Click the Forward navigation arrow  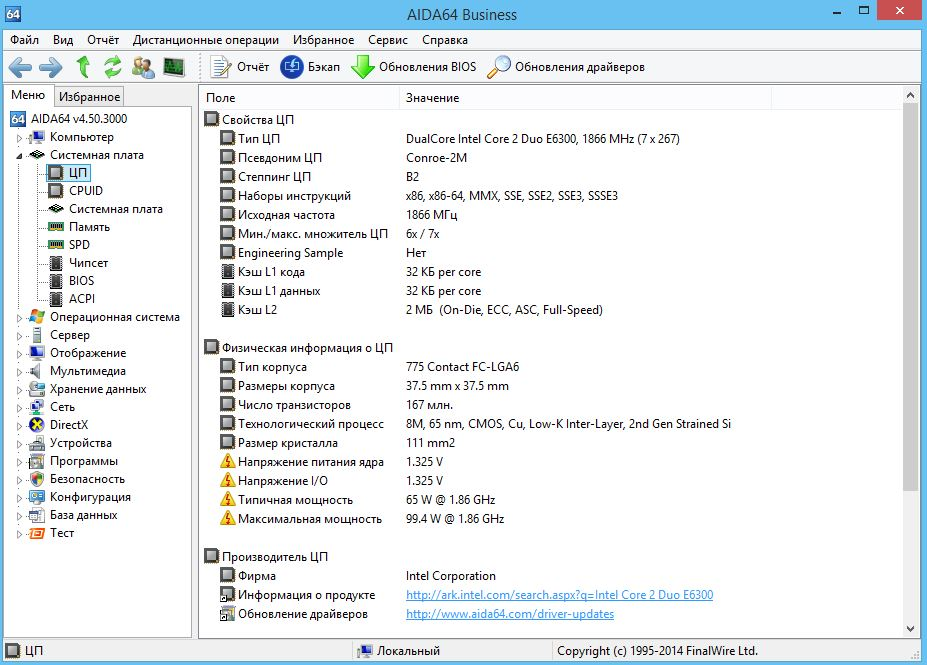click(51, 67)
